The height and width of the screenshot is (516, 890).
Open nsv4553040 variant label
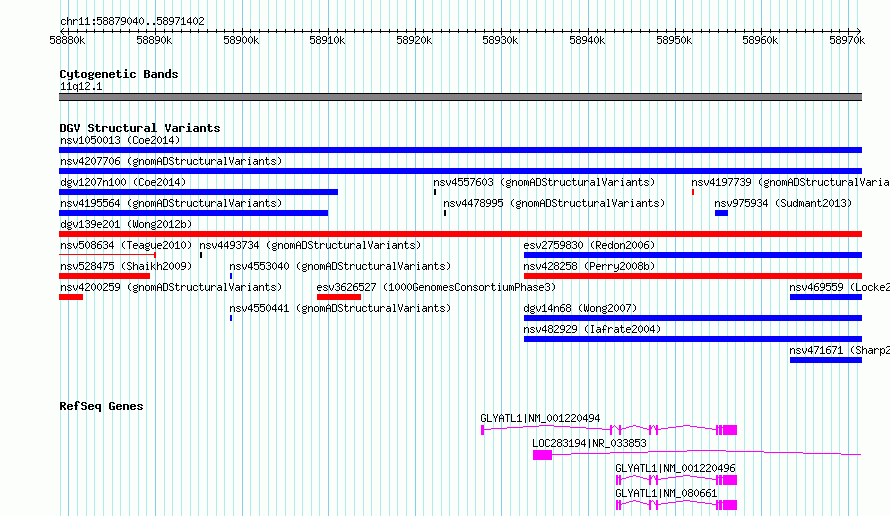coord(340,266)
